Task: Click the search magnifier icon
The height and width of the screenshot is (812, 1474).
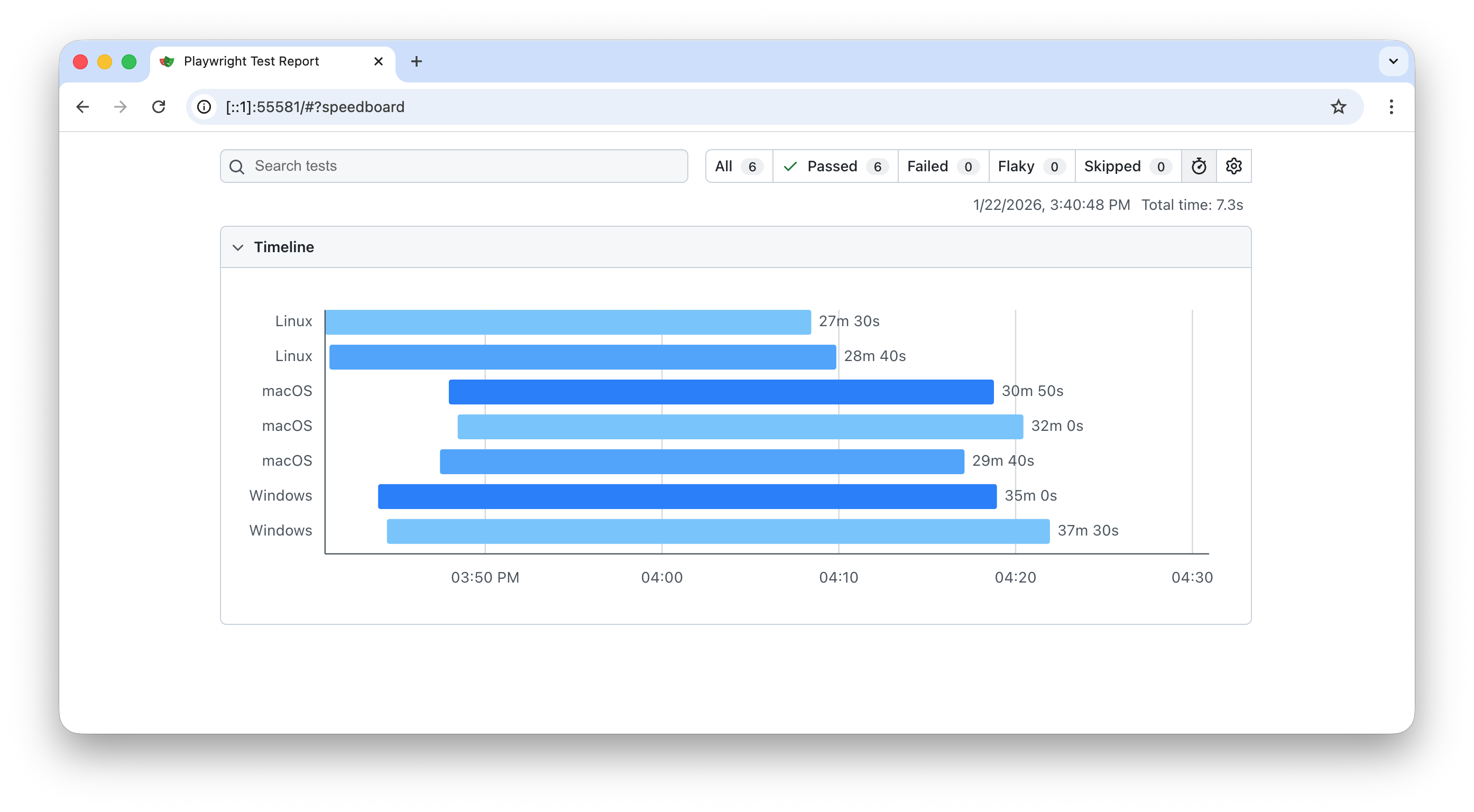Action: click(237, 167)
